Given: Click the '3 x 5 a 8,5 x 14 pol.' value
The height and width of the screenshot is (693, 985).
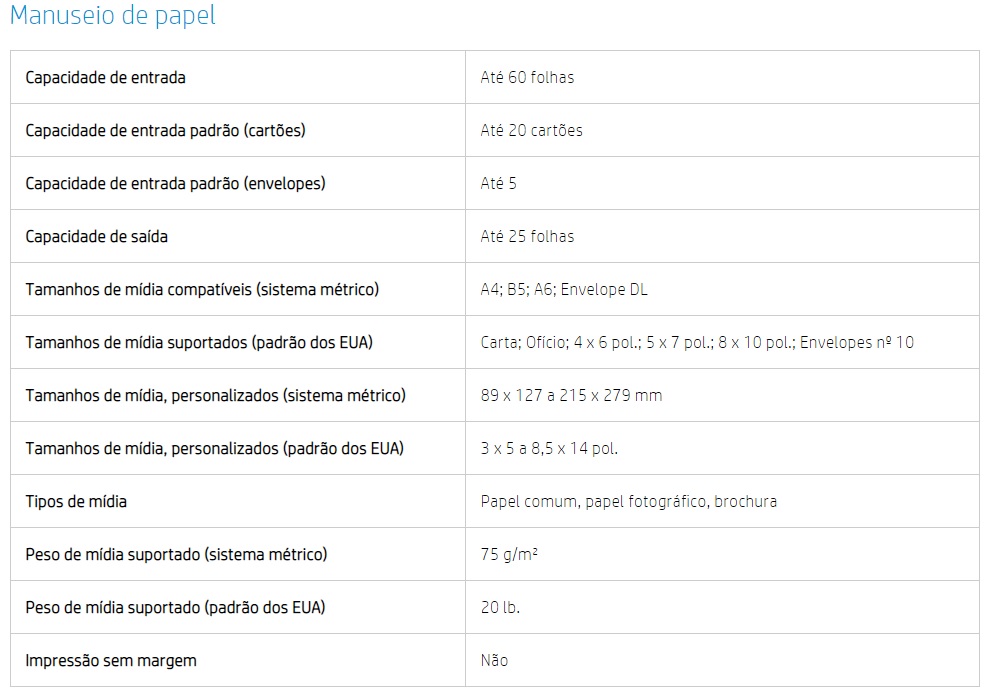Looking at the screenshot, I should click(x=549, y=449).
